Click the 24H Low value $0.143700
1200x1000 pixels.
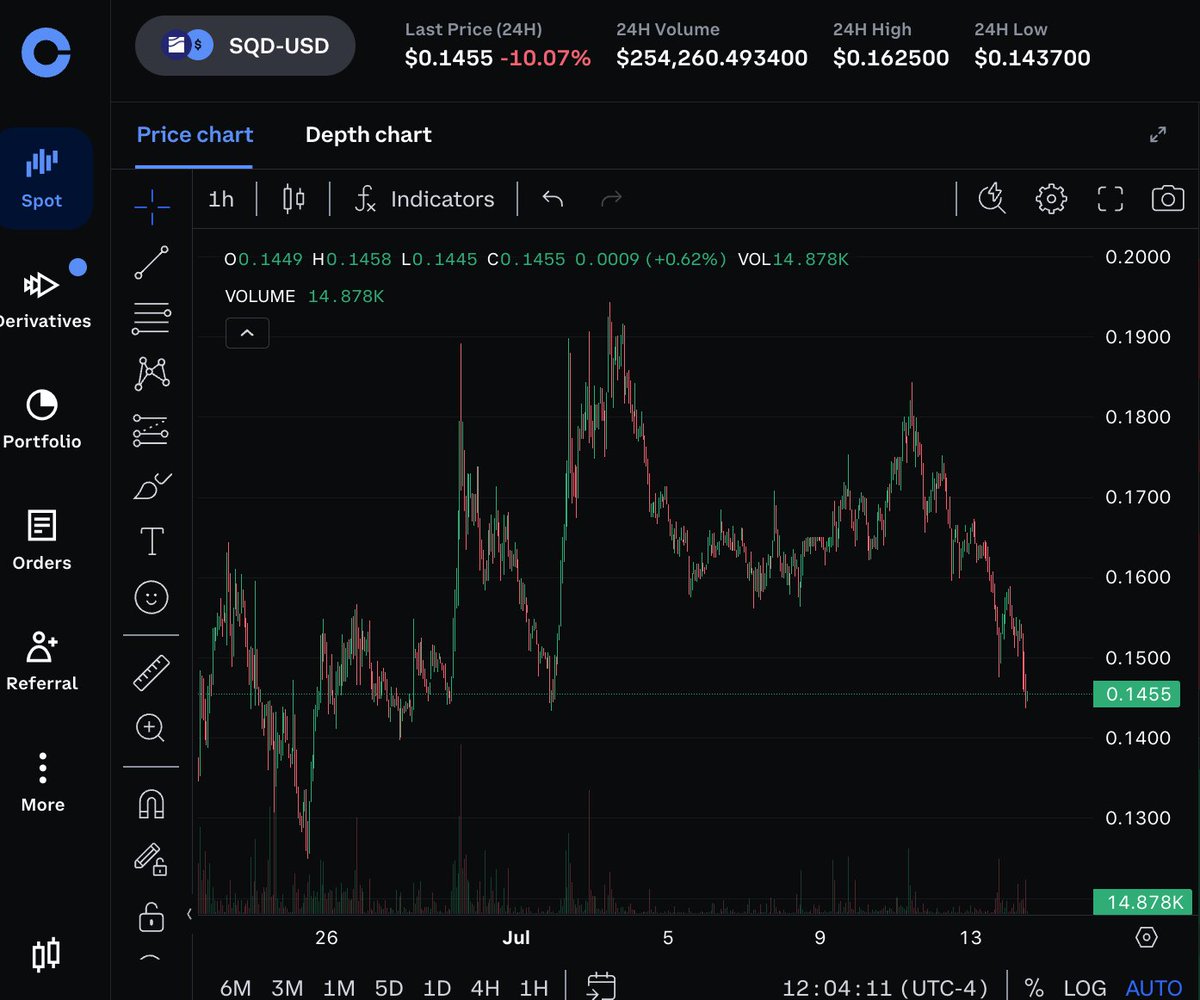[1033, 58]
